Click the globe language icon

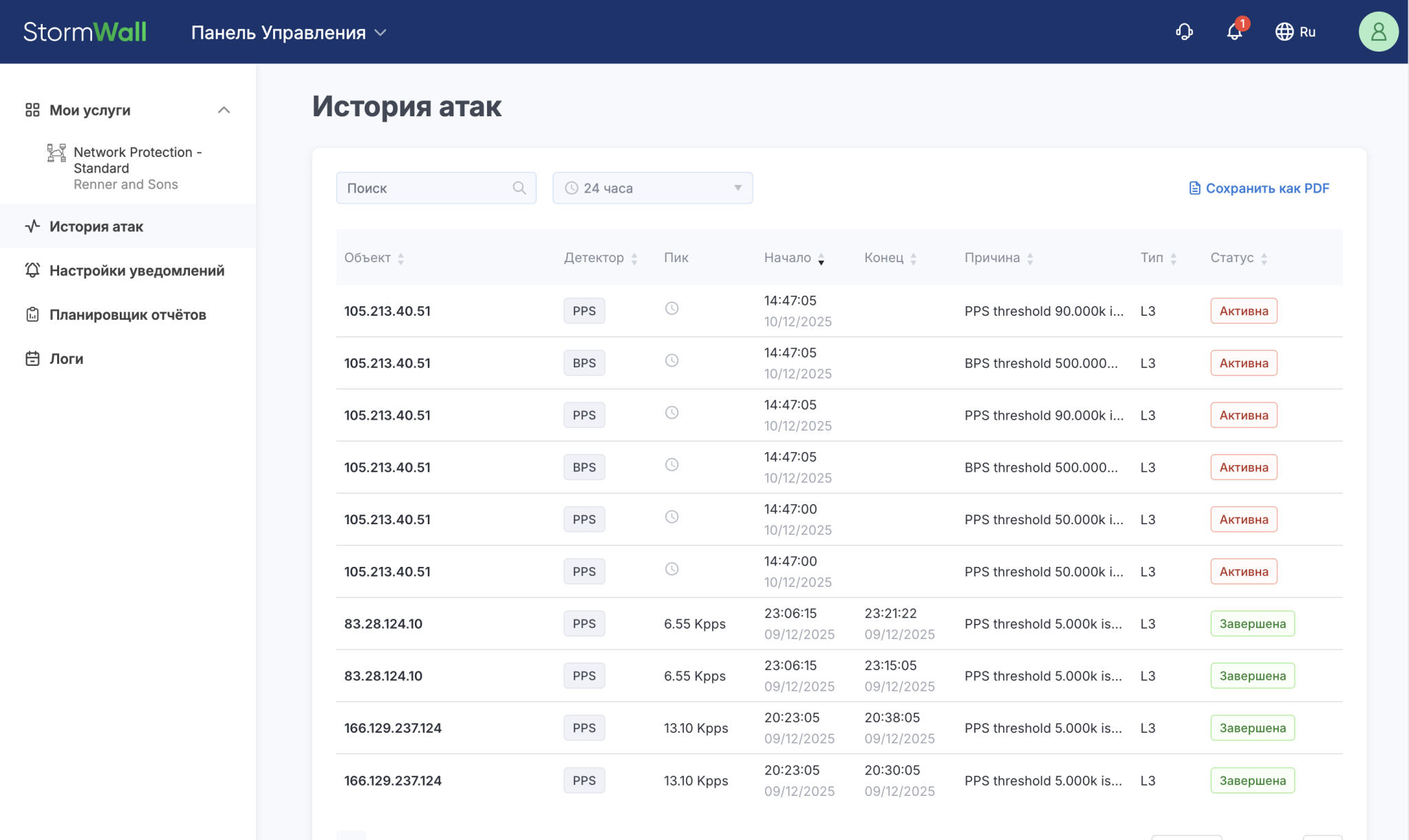coord(1284,32)
